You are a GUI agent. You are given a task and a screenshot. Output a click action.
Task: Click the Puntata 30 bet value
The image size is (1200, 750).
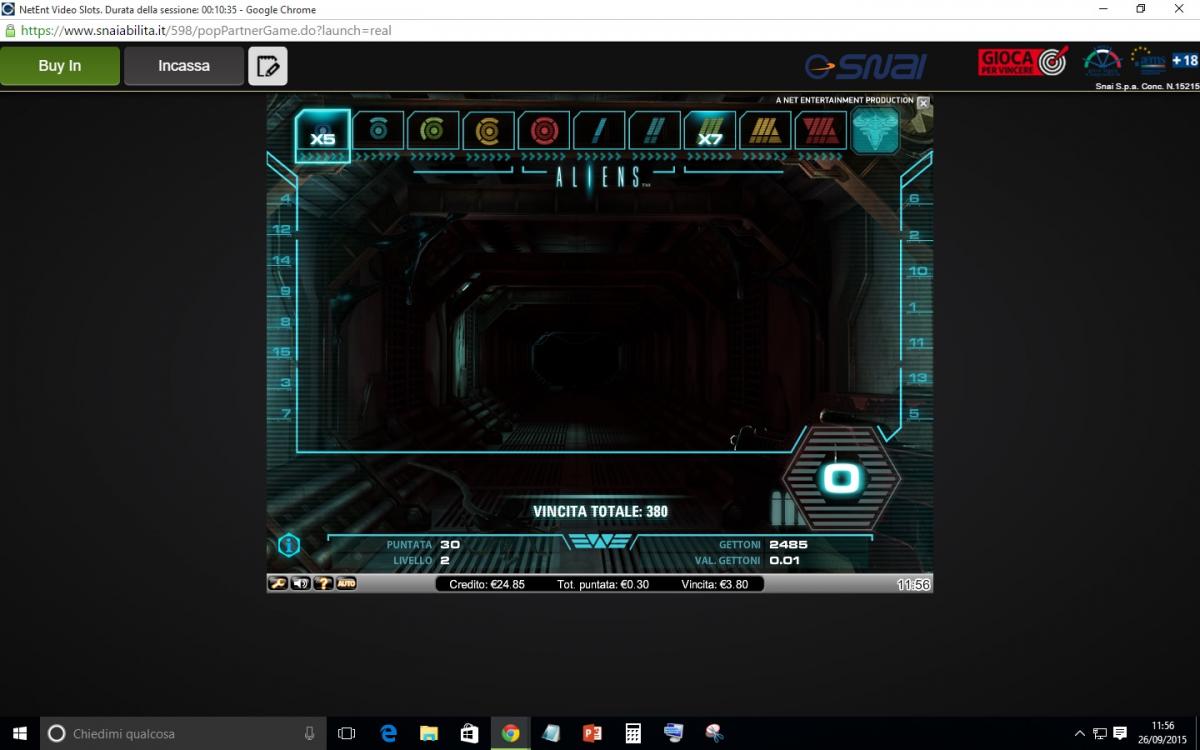(x=450, y=545)
